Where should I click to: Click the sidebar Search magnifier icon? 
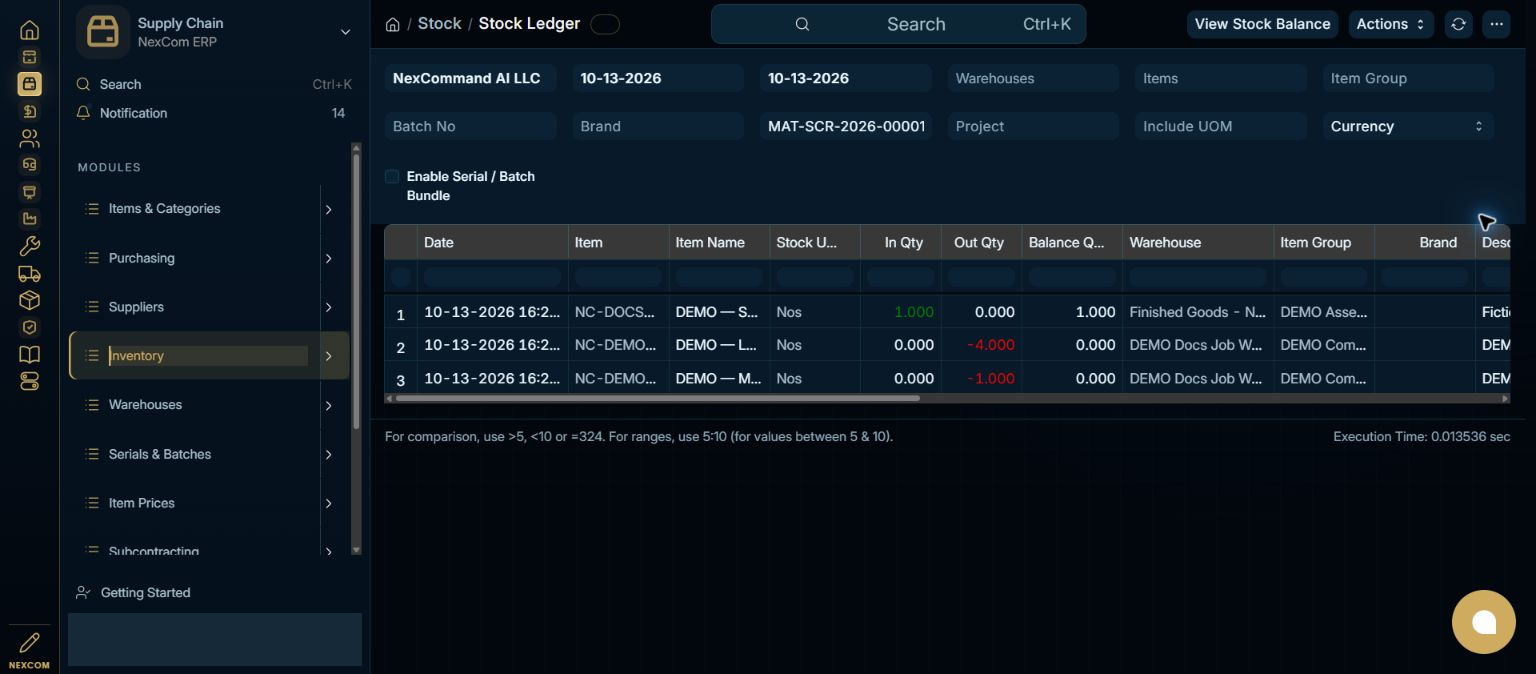pos(84,85)
